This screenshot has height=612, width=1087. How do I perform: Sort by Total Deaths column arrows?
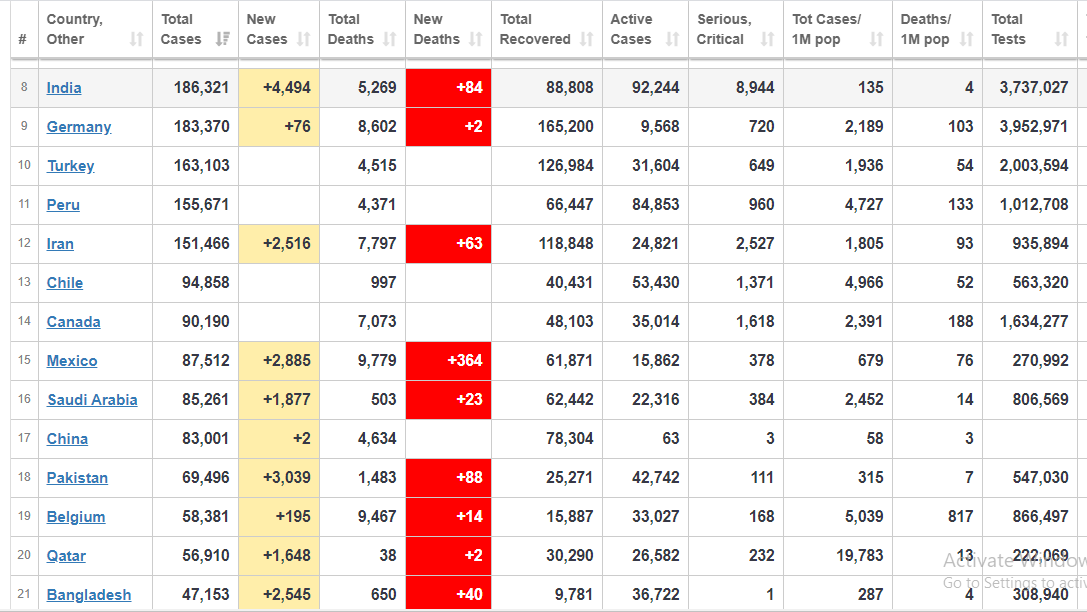point(390,40)
